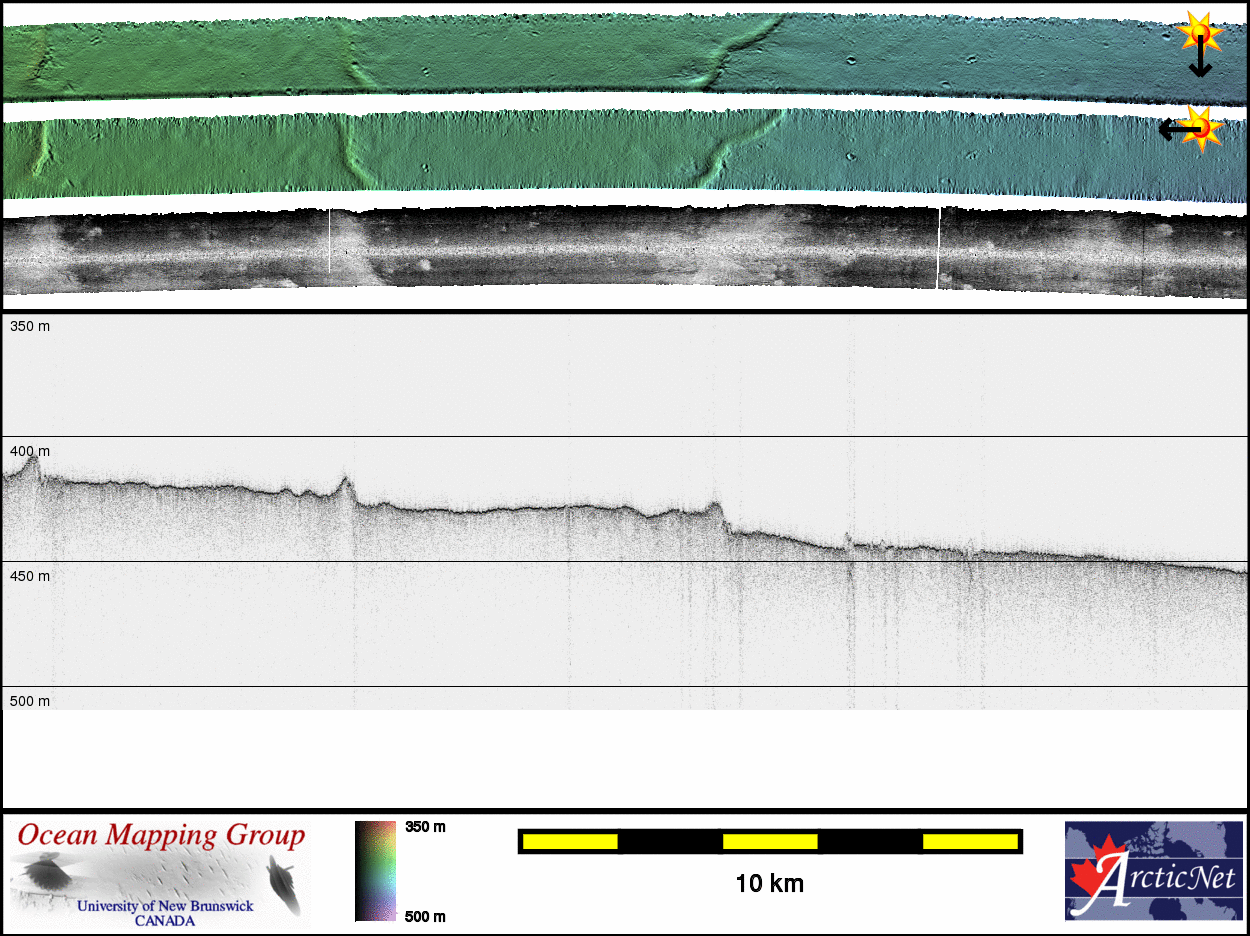Click the leftmost yellow scale bar segment
The width and height of the screenshot is (1250, 936).
pos(570,842)
